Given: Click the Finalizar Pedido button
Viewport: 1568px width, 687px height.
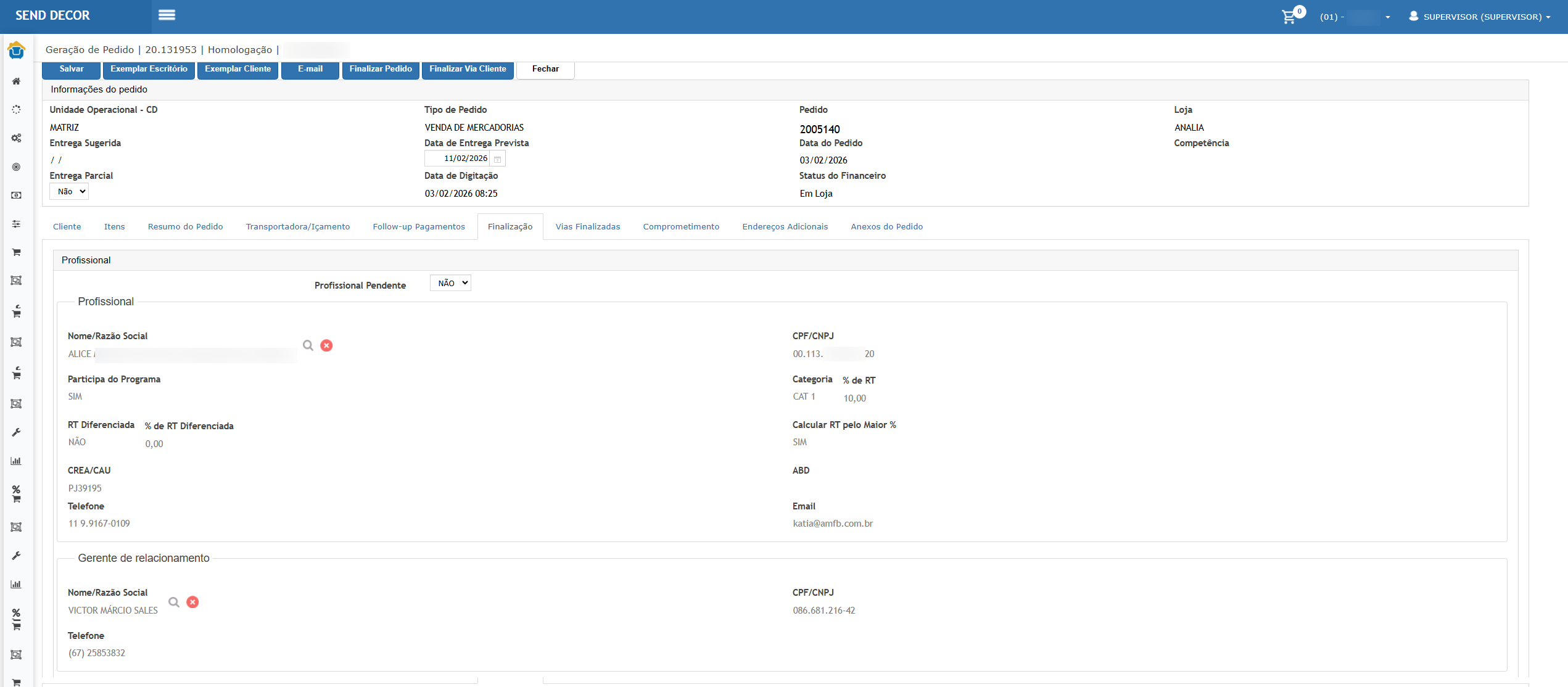Looking at the screenshot, I should [381, 69].
